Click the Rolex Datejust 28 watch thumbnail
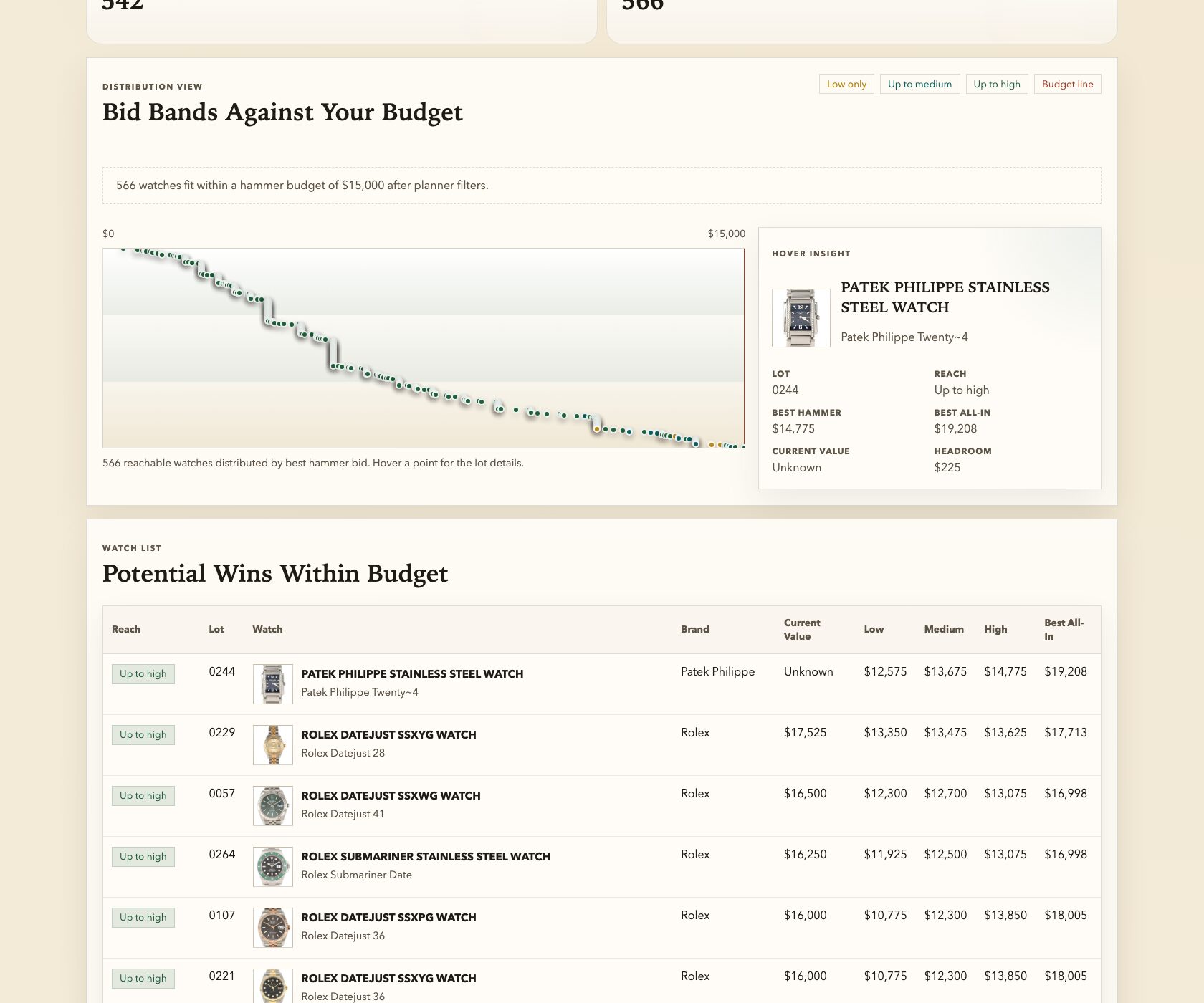The image size is (1204, 1003). [272, 744]
